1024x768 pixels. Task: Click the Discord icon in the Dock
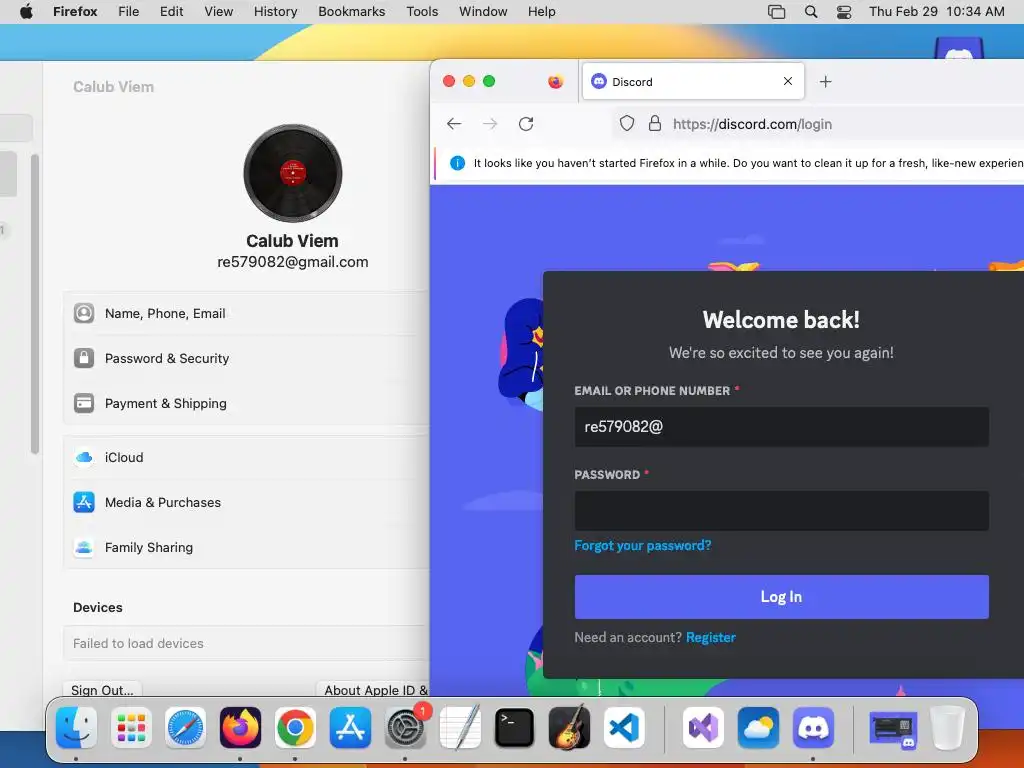tap(813, 728)
